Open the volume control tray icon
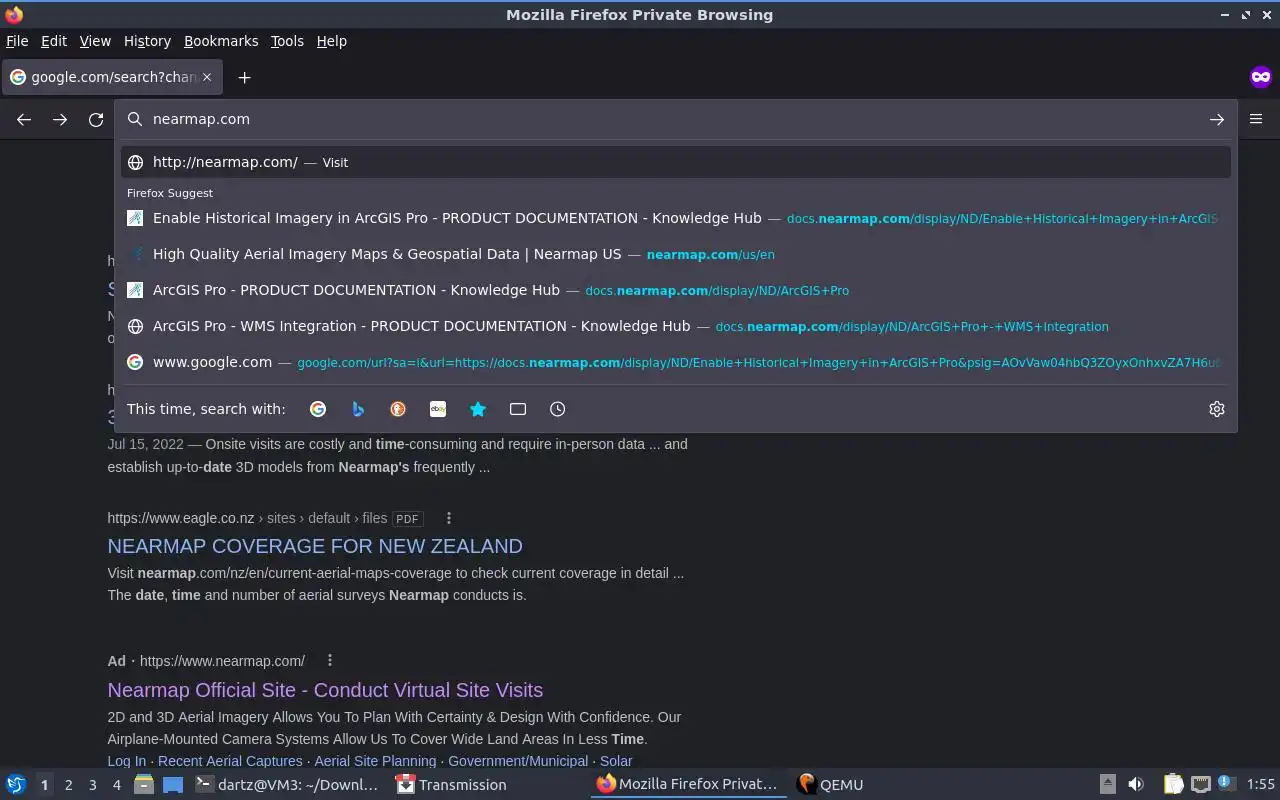The image size is (1280, 800). (1136, 785)
